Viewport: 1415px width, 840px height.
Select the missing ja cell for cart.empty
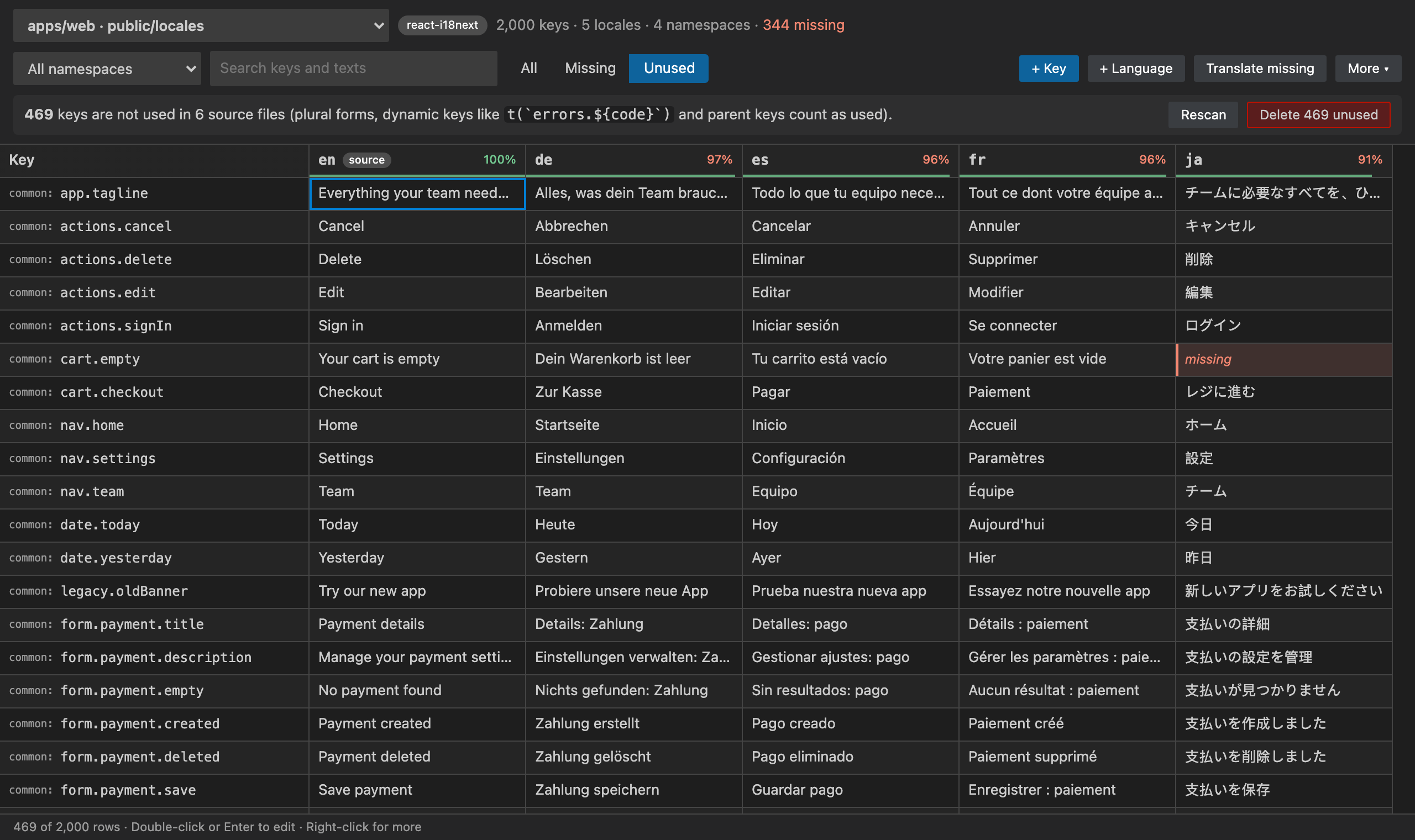tap(1283, 359)
